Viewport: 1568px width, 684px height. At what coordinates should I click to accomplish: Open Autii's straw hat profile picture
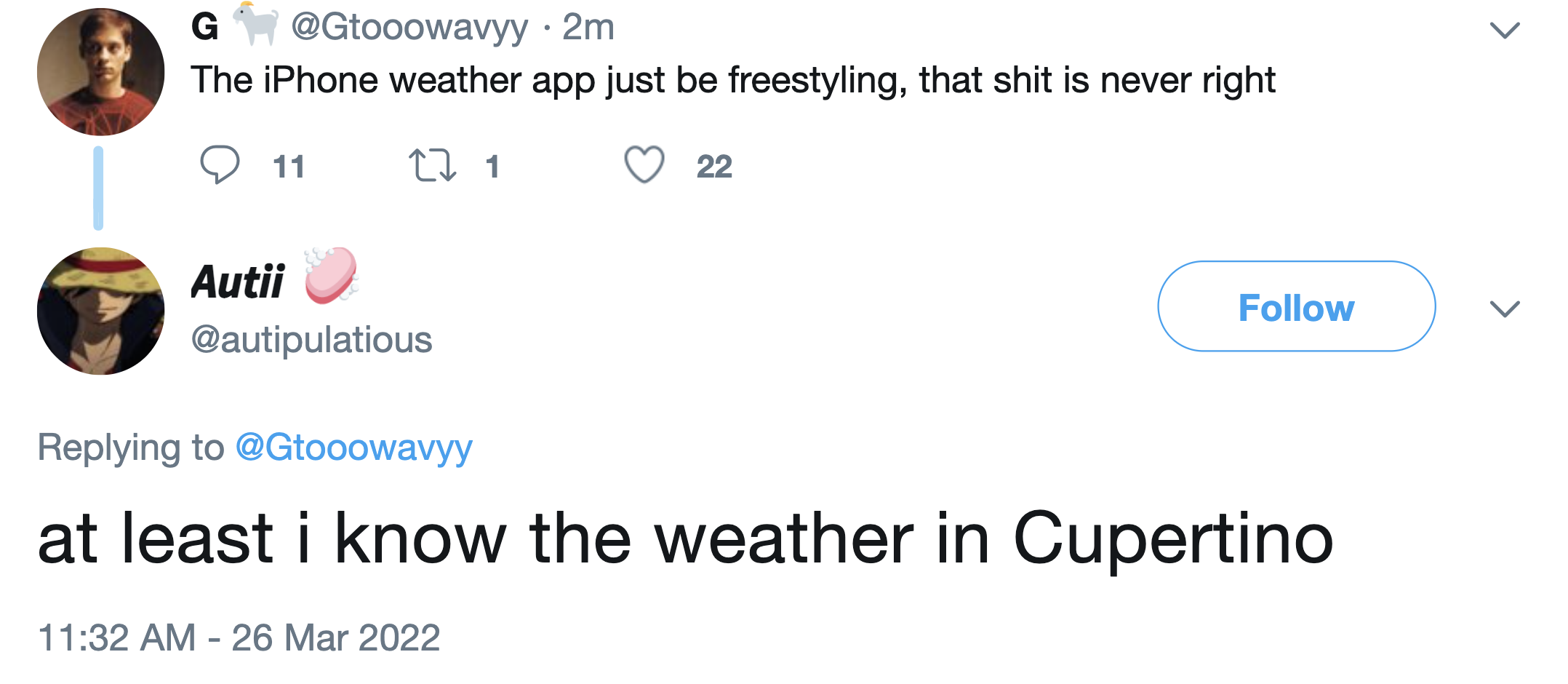click(100, 311)
